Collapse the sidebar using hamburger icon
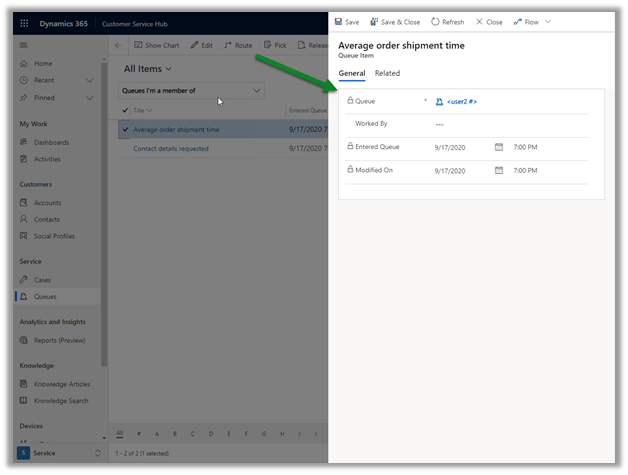628x475 pixels. (x=24, y=46)
